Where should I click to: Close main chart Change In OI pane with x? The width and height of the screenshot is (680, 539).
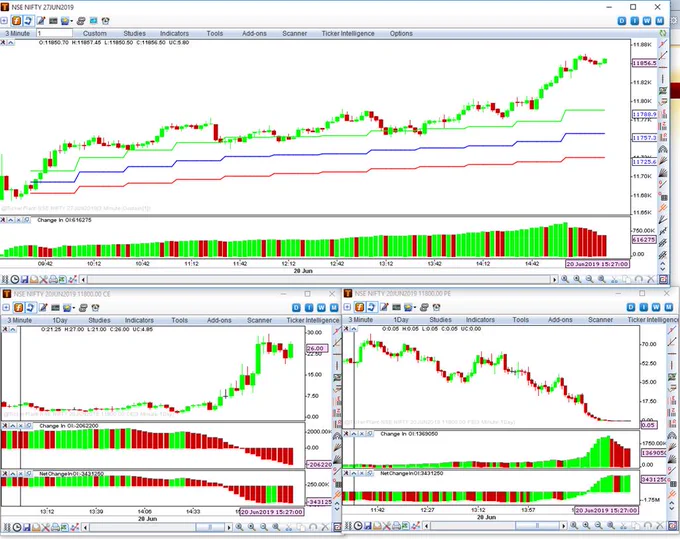(x=18, y=220)
